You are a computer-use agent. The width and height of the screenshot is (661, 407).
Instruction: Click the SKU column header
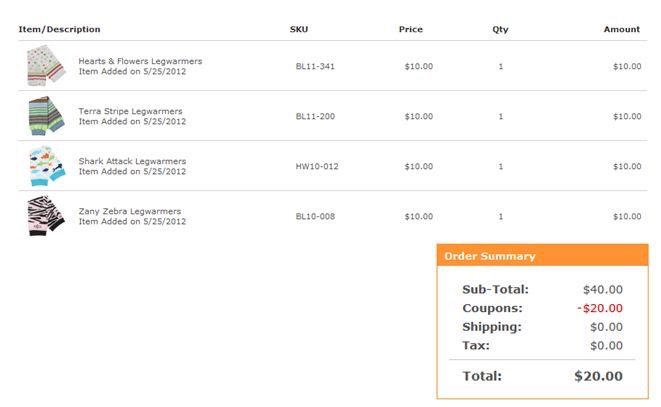pos(298,29)
